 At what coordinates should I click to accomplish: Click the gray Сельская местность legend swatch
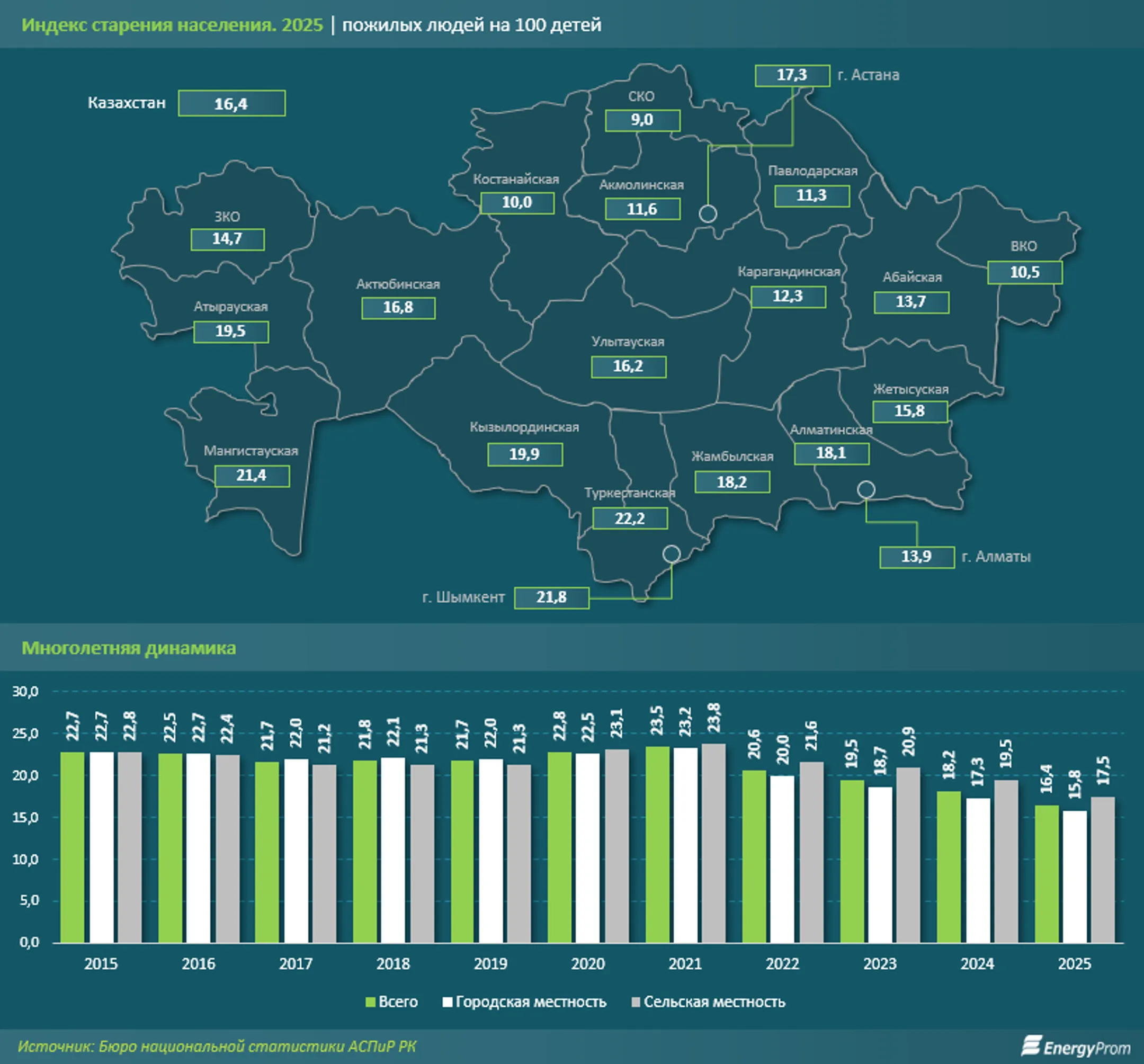pos(636,1002)
